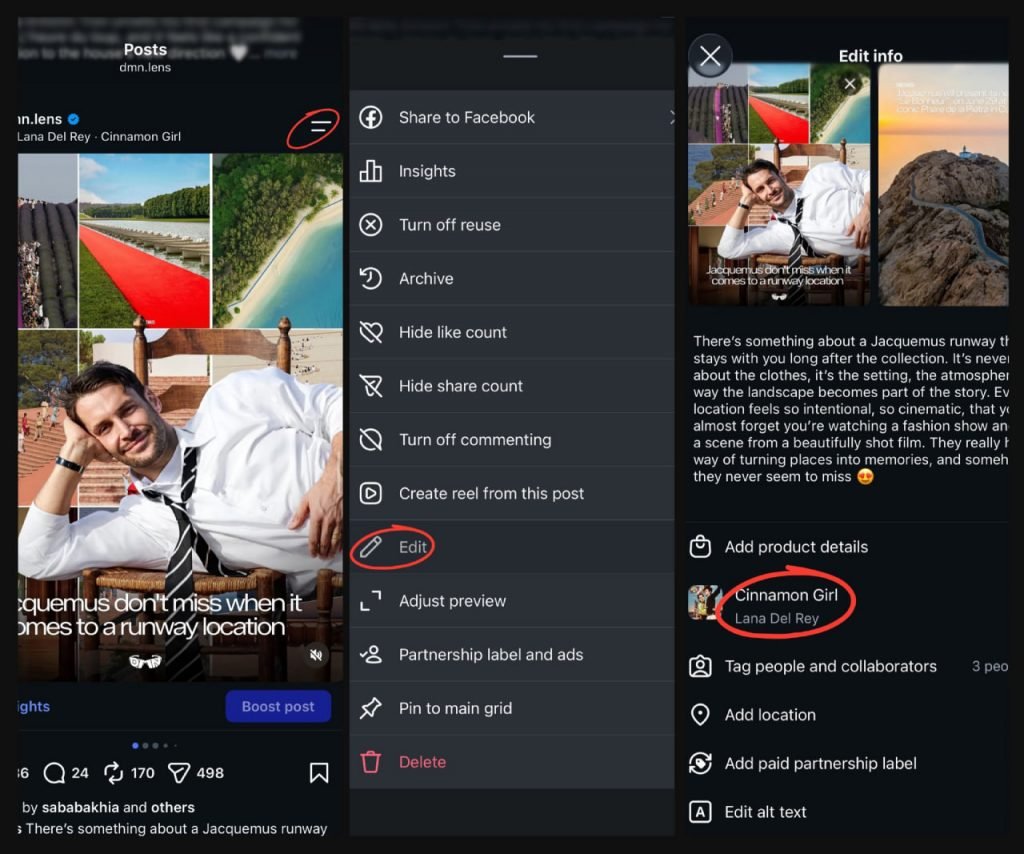Tap the Archive clock icon
This screenshot has width=1024, height=854.
(x=371, y=278)
